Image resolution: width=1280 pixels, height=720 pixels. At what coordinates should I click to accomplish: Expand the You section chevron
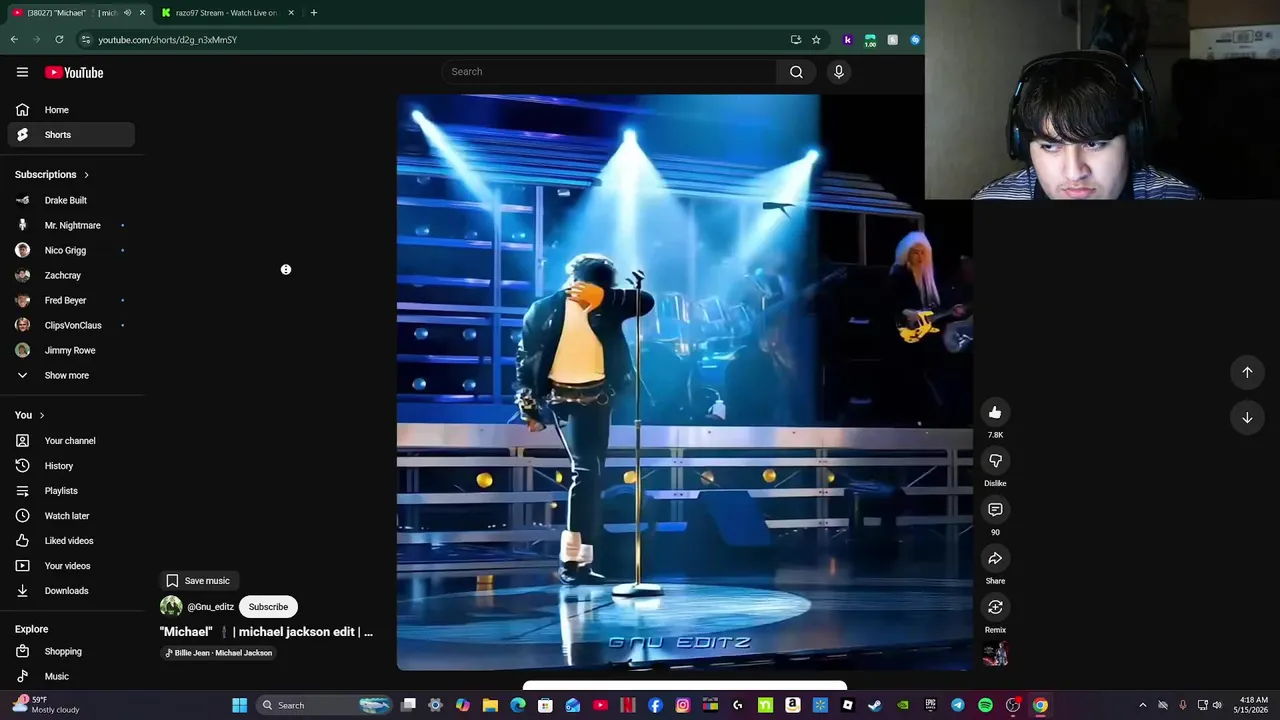pos(41,415)
